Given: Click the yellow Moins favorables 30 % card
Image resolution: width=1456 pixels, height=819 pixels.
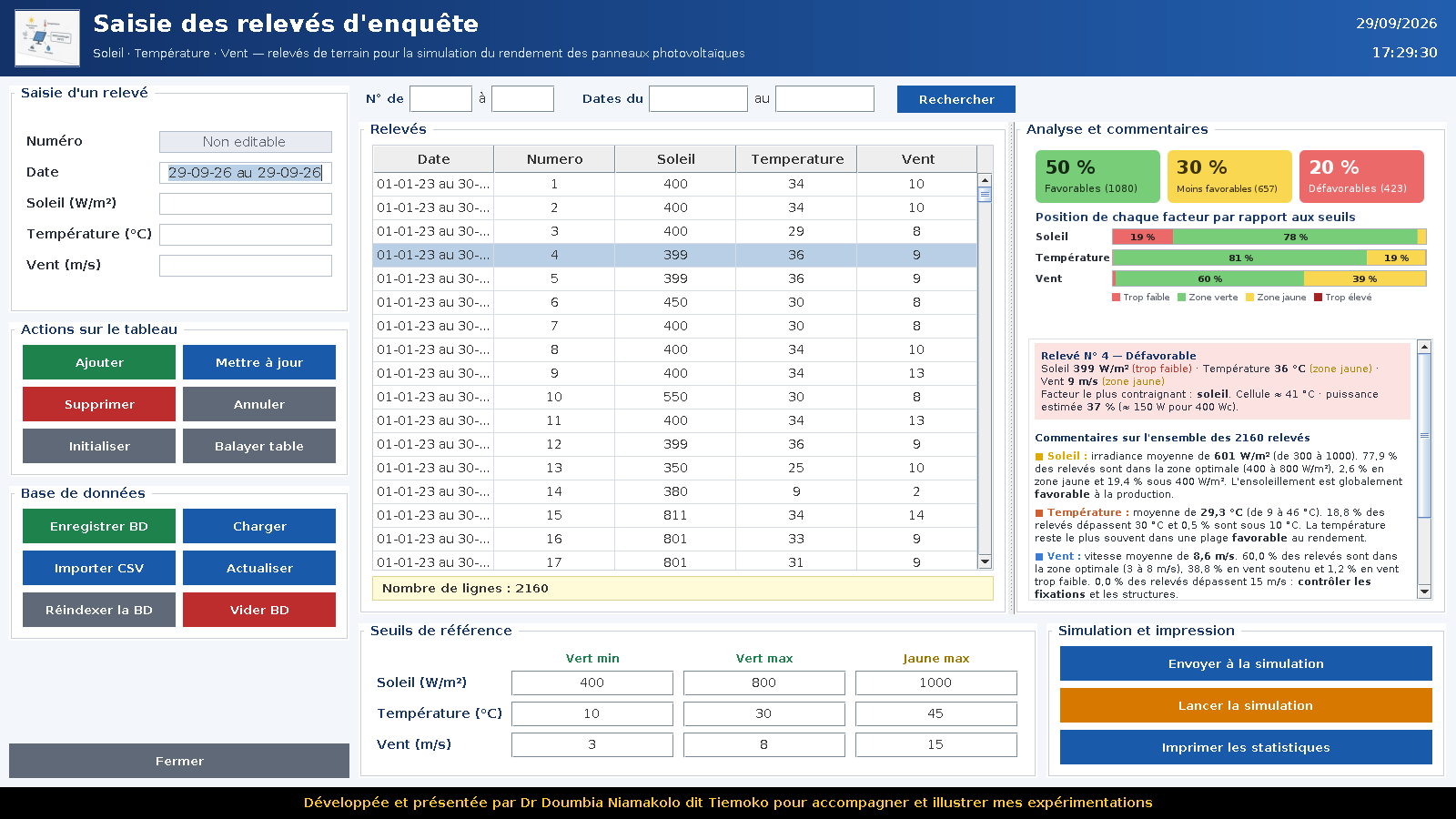Looking at the screenshot, I should coord(1229,177).
